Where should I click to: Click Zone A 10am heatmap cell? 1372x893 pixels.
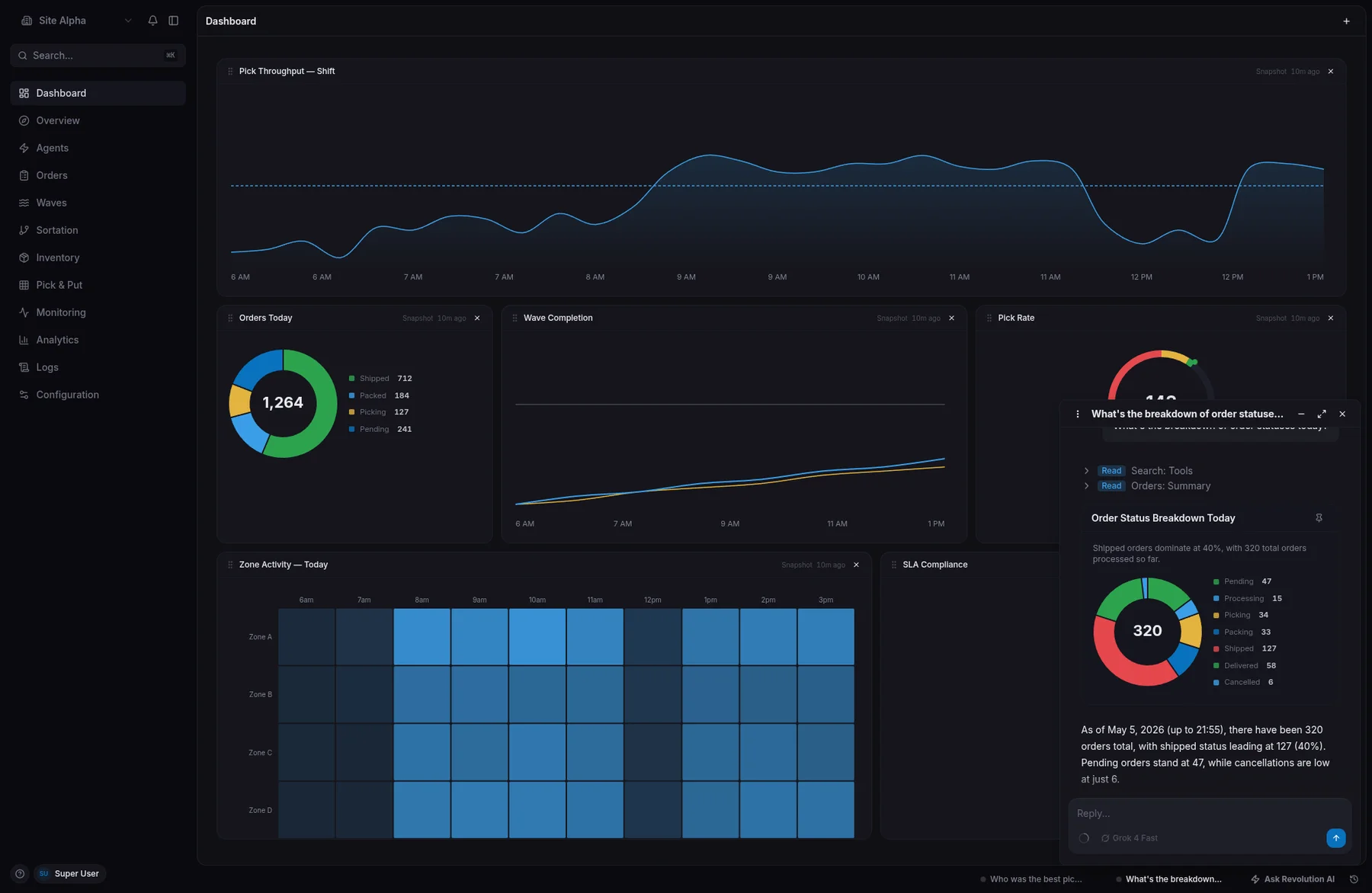click(x=537, y=637)
